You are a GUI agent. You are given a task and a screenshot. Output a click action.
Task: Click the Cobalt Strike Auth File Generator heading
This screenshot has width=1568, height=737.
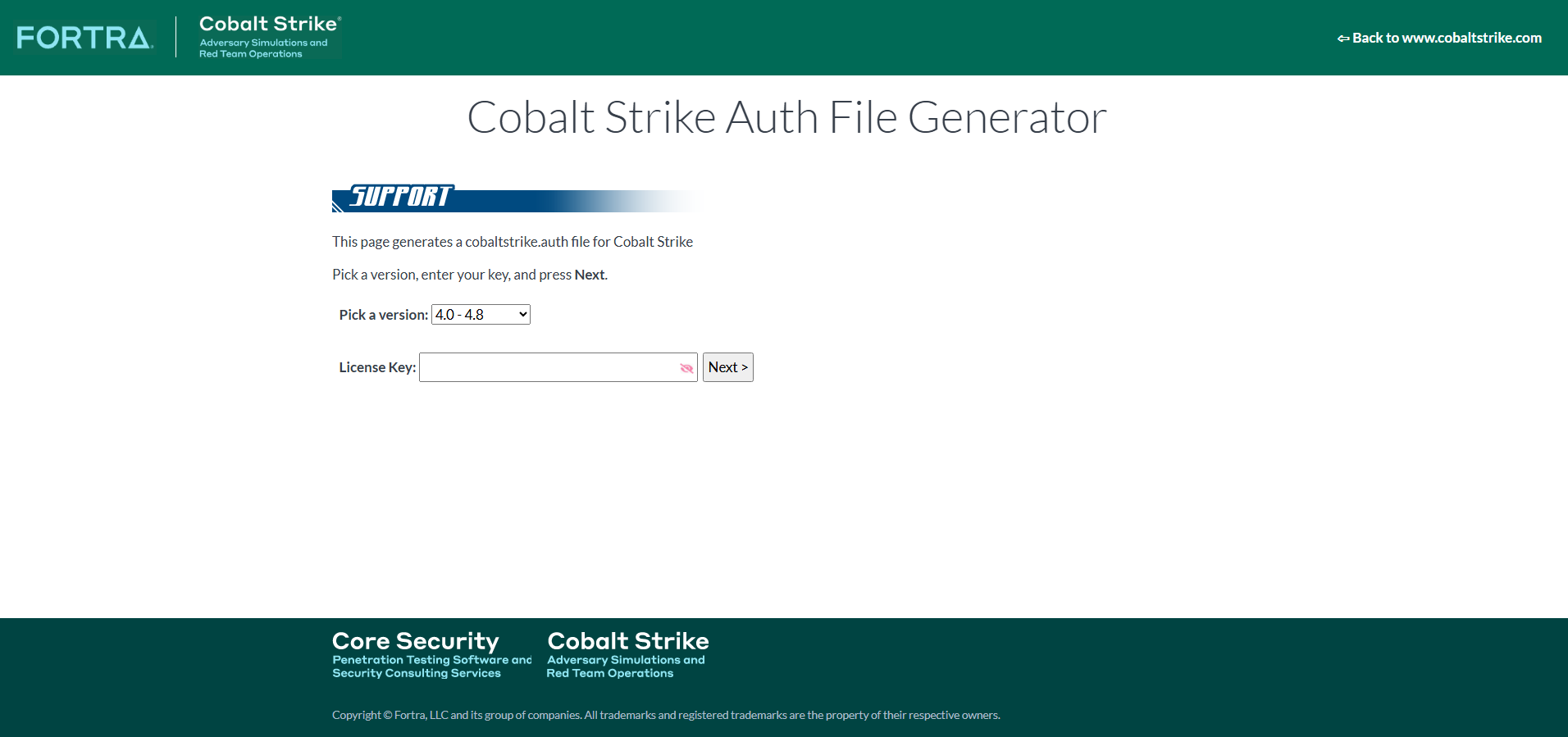pyautogui.click(x=786, y=117)
